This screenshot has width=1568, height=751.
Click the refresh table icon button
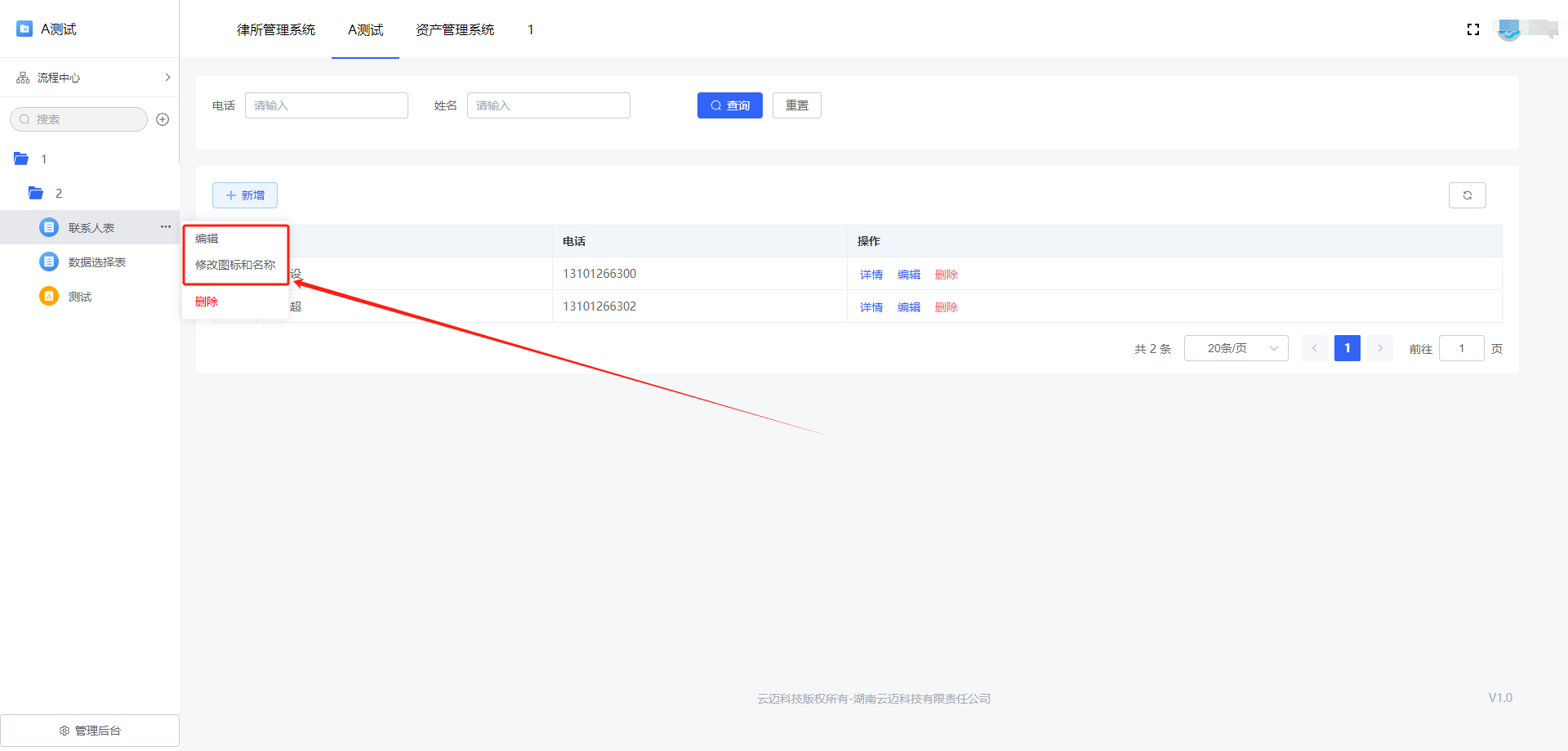click(x=1467, y=195)
